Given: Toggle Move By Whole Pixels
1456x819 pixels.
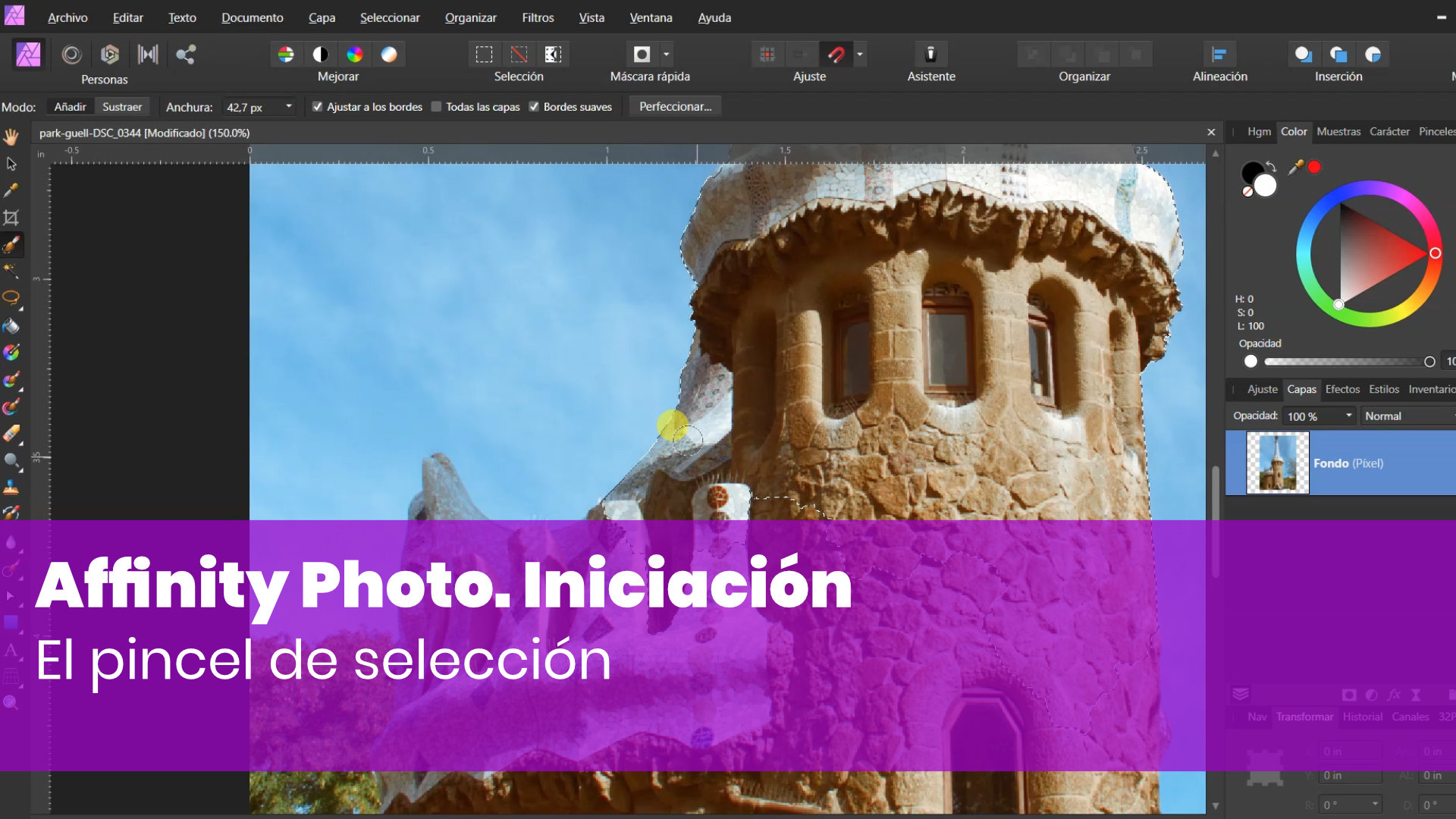Looking at the screenshot, I should pyautogui.click(x=799, y=55).
